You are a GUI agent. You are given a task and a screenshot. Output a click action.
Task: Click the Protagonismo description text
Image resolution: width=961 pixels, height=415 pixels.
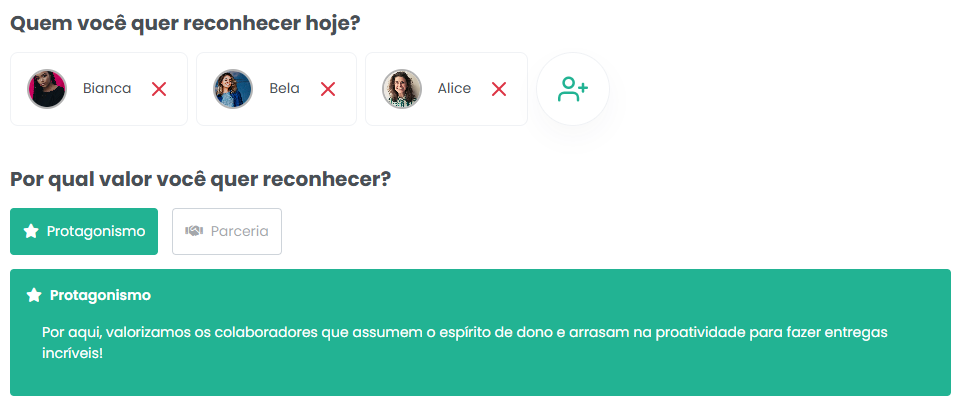pyautogui.click(x=465, y=343)
